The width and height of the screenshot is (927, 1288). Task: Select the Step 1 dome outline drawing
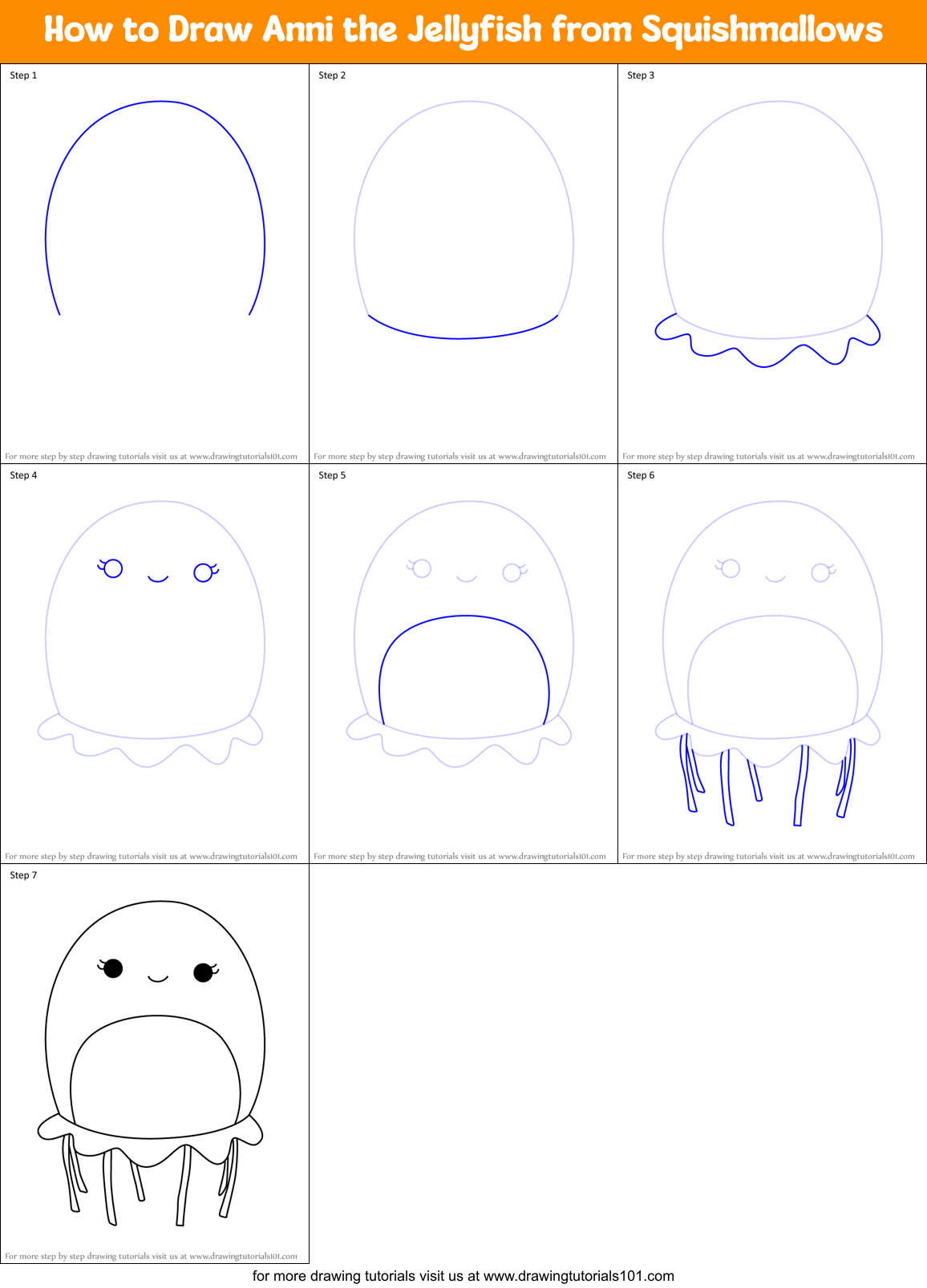[155, 208]
